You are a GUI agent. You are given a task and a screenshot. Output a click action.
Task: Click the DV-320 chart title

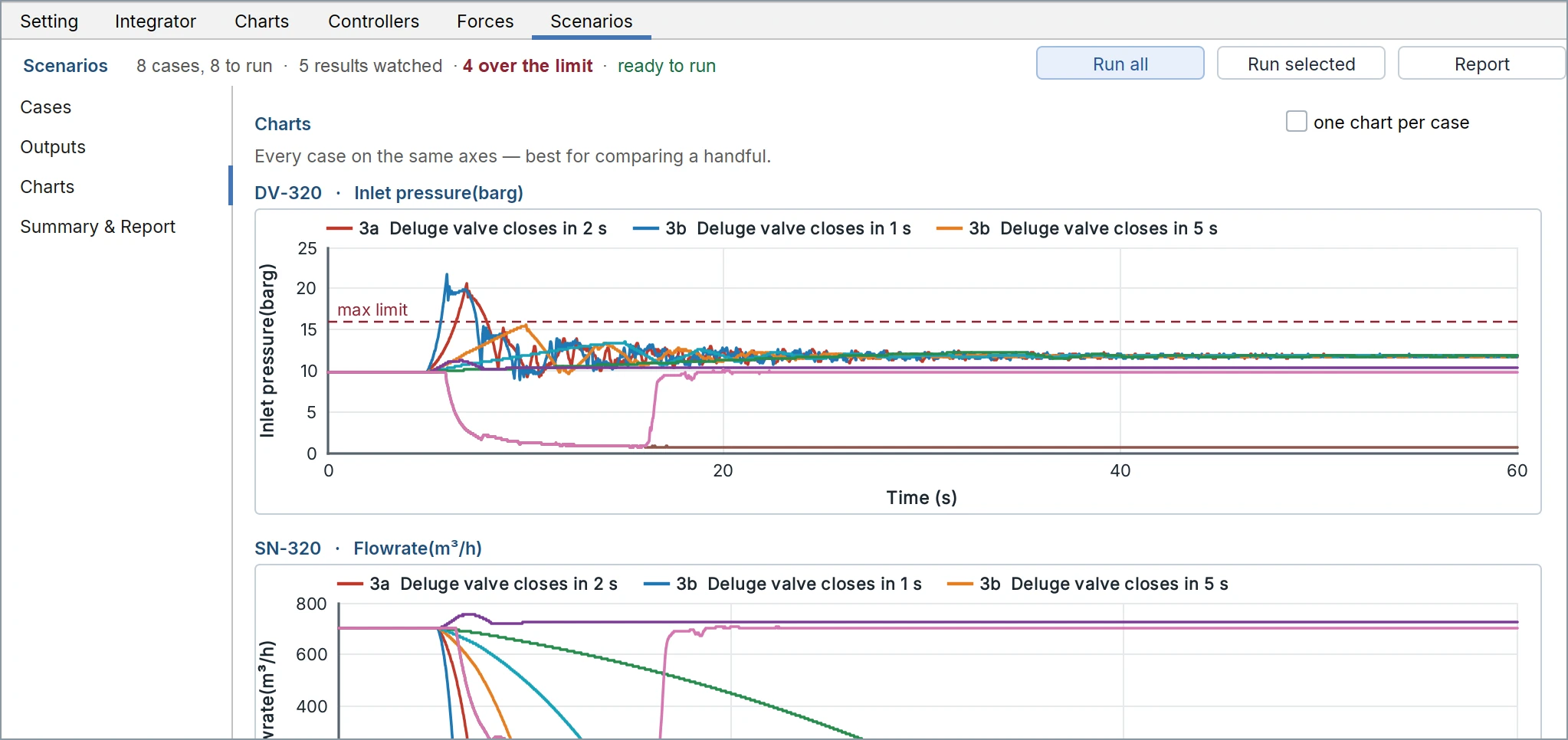288,193
